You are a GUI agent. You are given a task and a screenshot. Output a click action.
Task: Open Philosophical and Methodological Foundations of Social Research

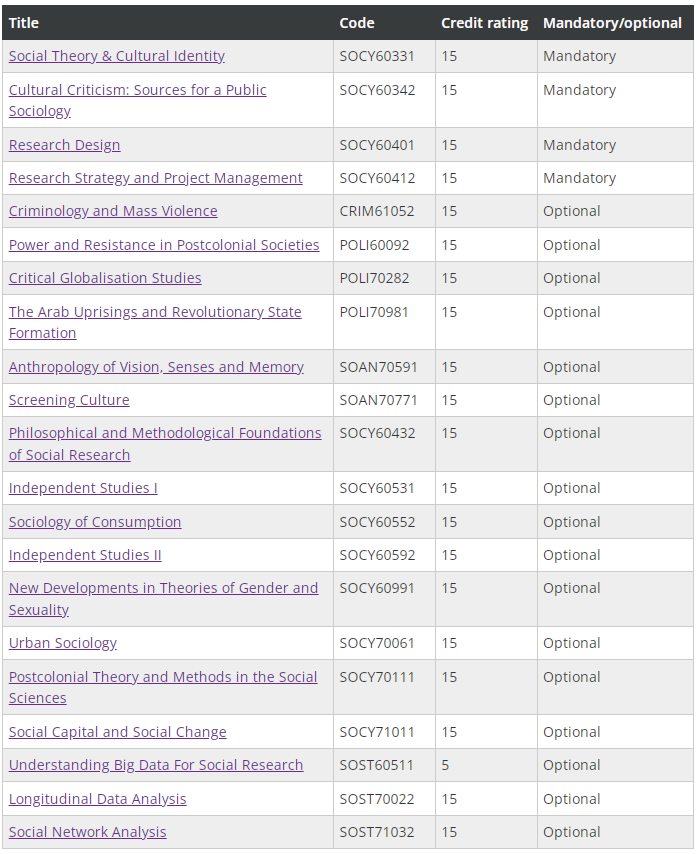165,433
